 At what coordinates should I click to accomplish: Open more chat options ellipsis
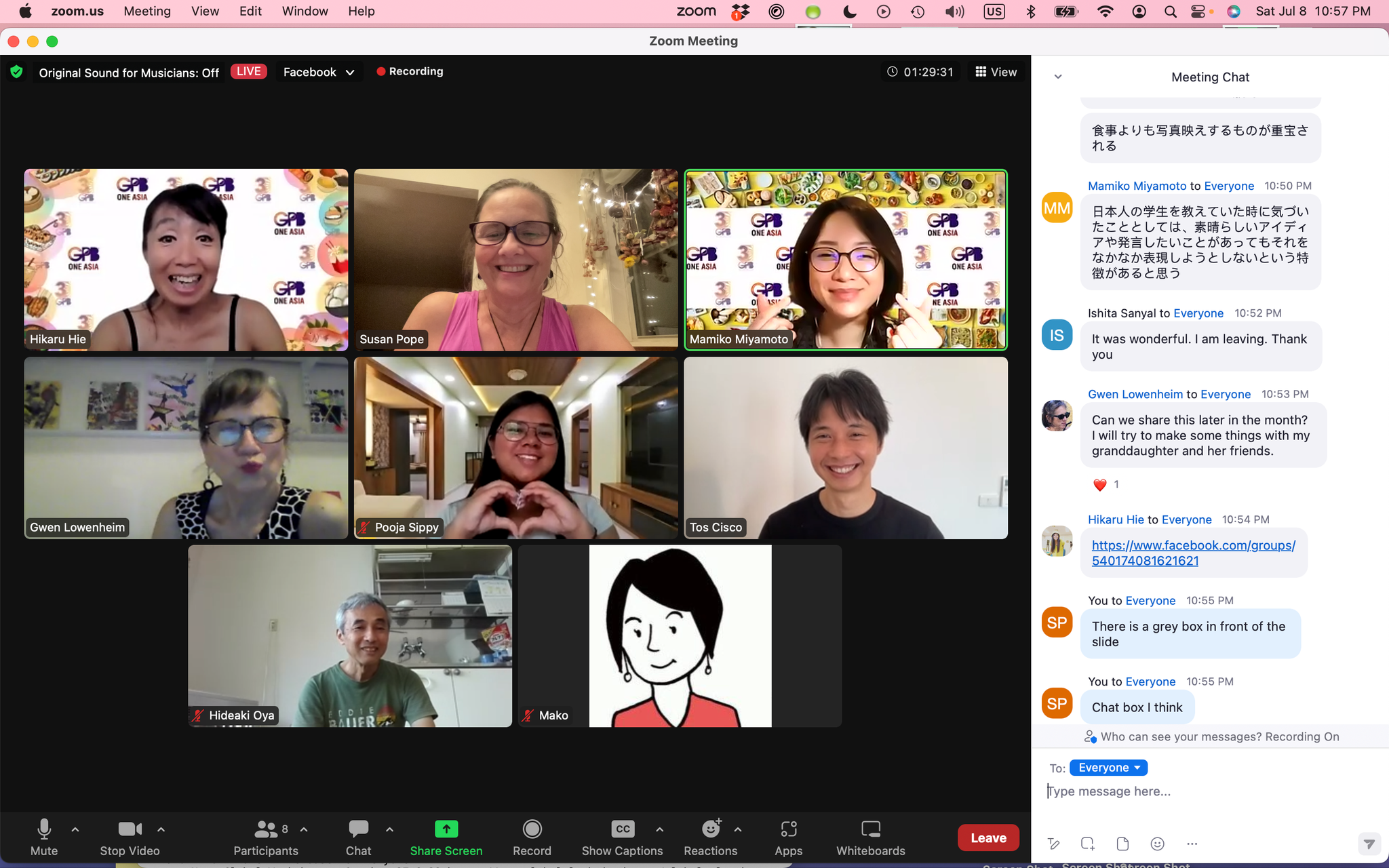coord(1192,844)
